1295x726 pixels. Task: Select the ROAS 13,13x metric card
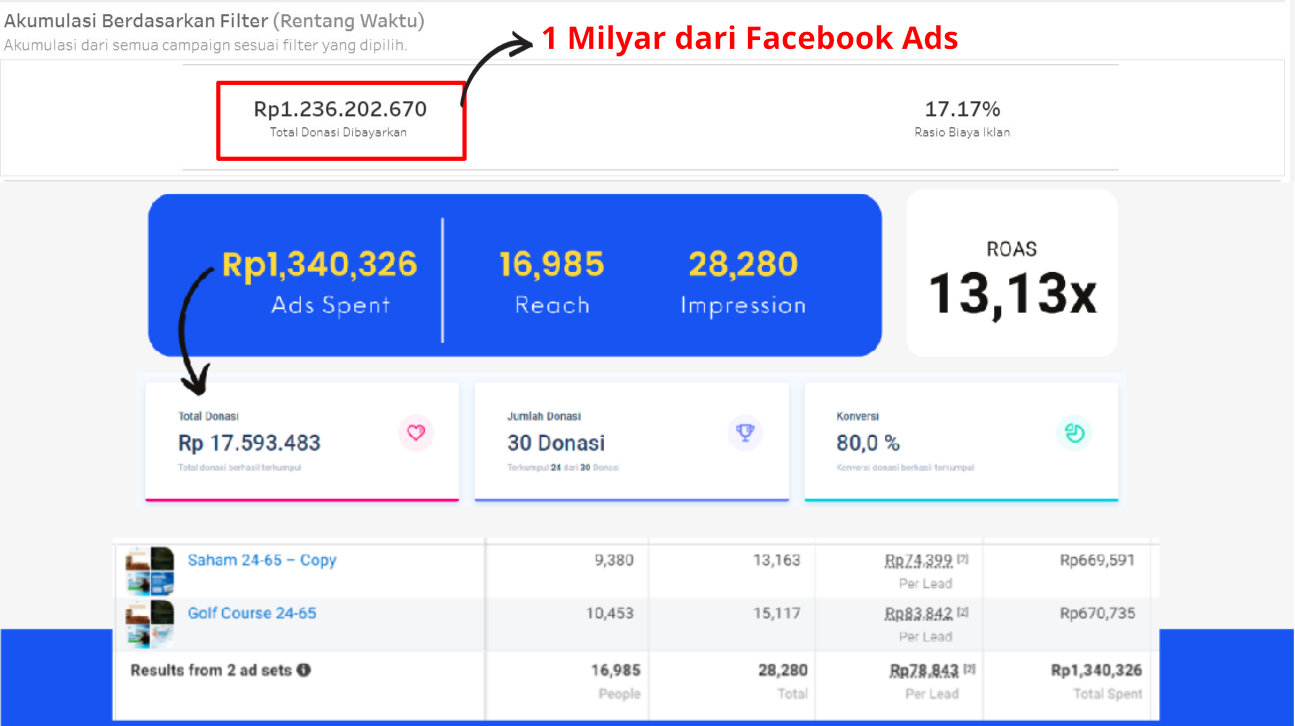pyautogui.click(x=1011, y=273)
